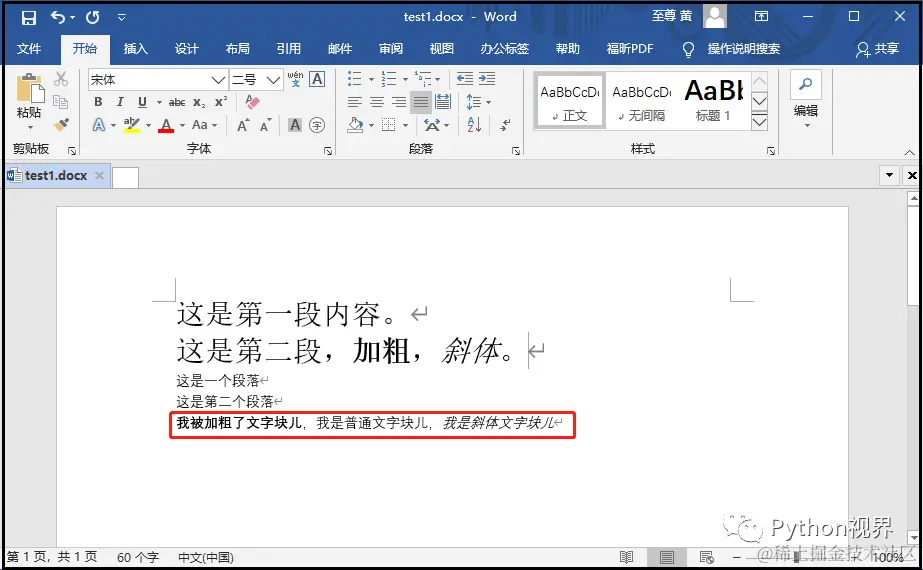
Task: Select the 无间隔 style
Action: coord(642,101)
